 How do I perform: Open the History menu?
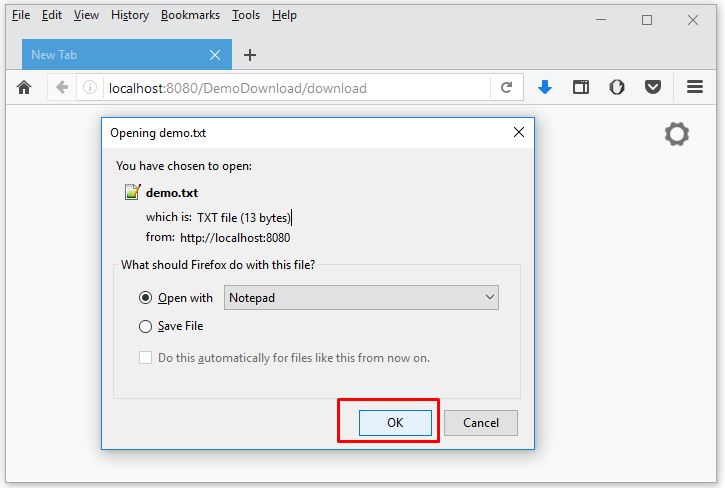point(130,15)
